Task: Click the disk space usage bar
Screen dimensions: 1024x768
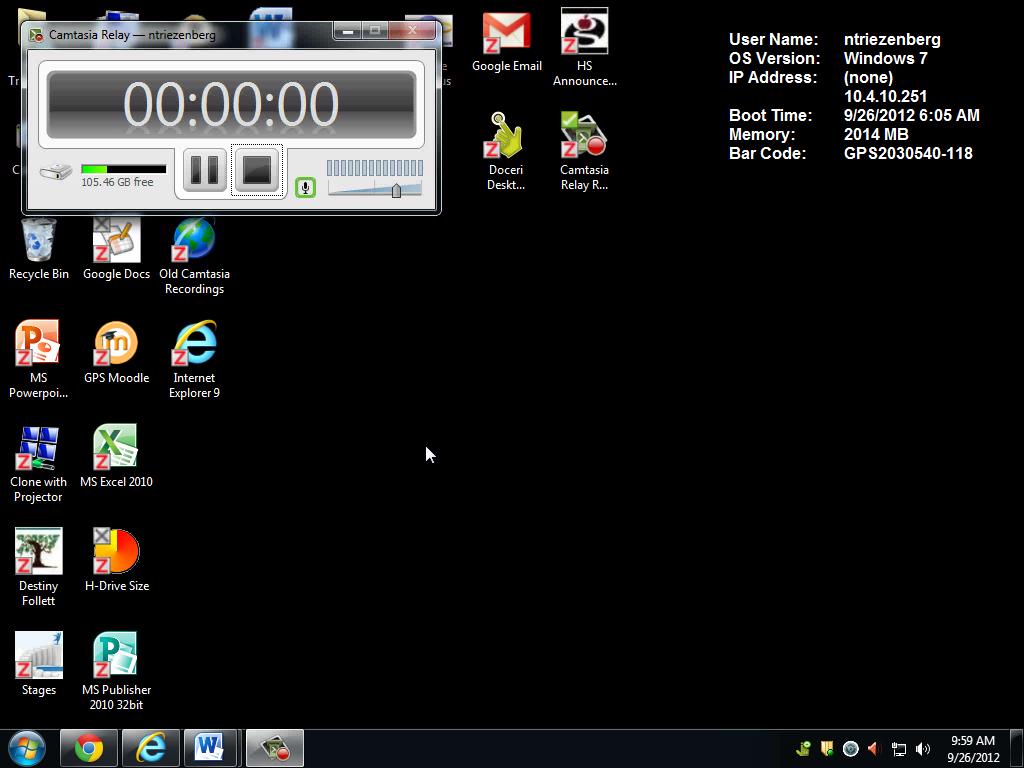Action: [123, 169]
